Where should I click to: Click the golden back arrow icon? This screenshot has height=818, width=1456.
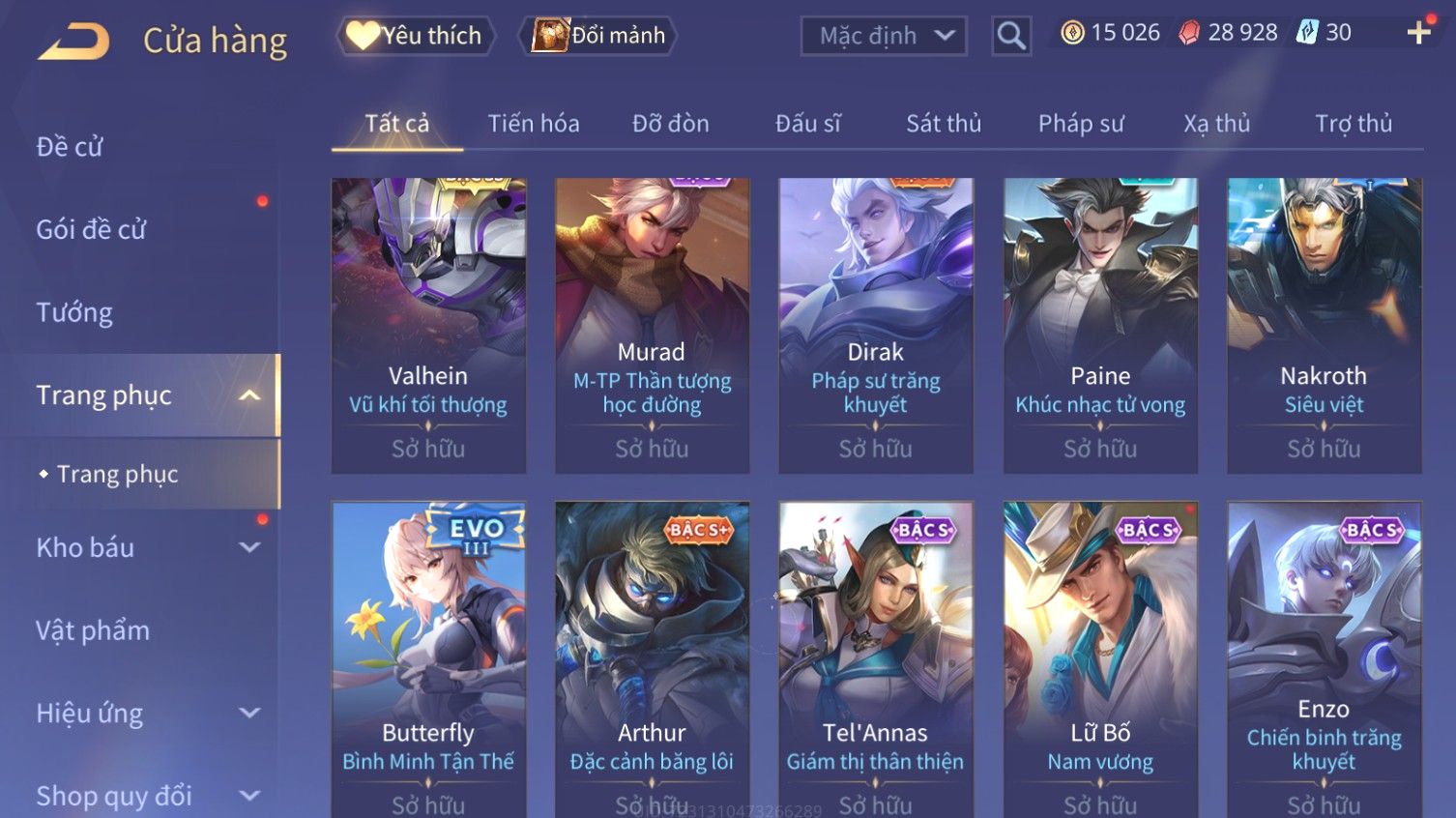(x=74, y=42)
